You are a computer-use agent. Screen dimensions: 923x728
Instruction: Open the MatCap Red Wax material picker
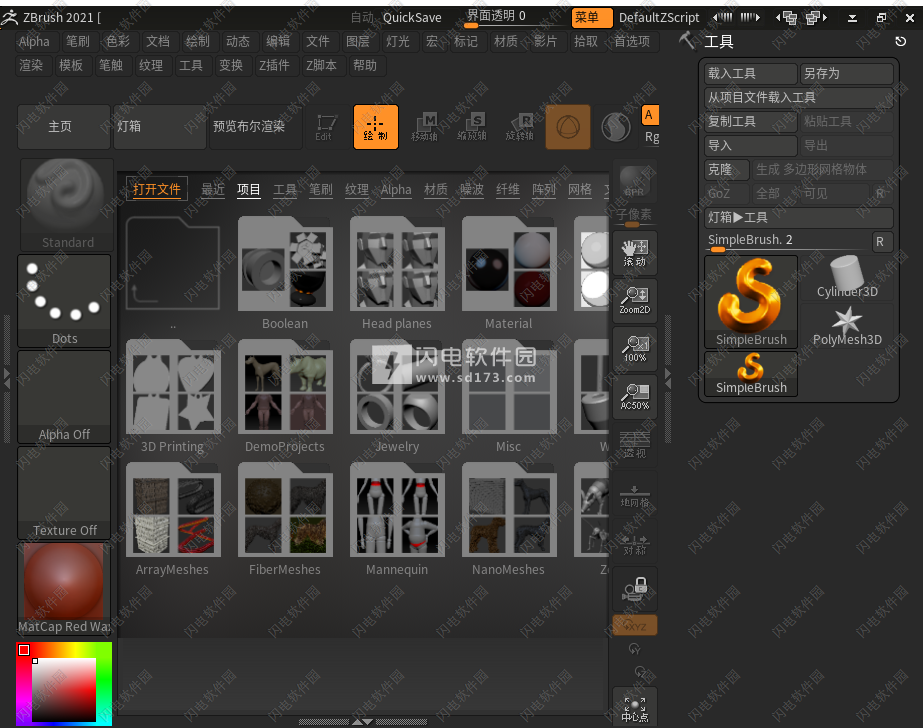64,589
